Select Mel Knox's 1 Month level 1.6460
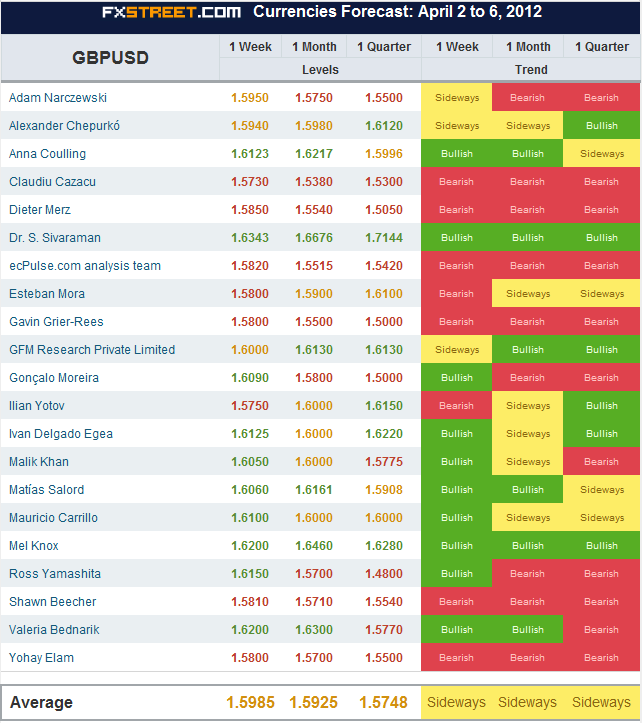The width and height of the screenshot is (642, 723). pyautogui.click(x=314, y=546)
